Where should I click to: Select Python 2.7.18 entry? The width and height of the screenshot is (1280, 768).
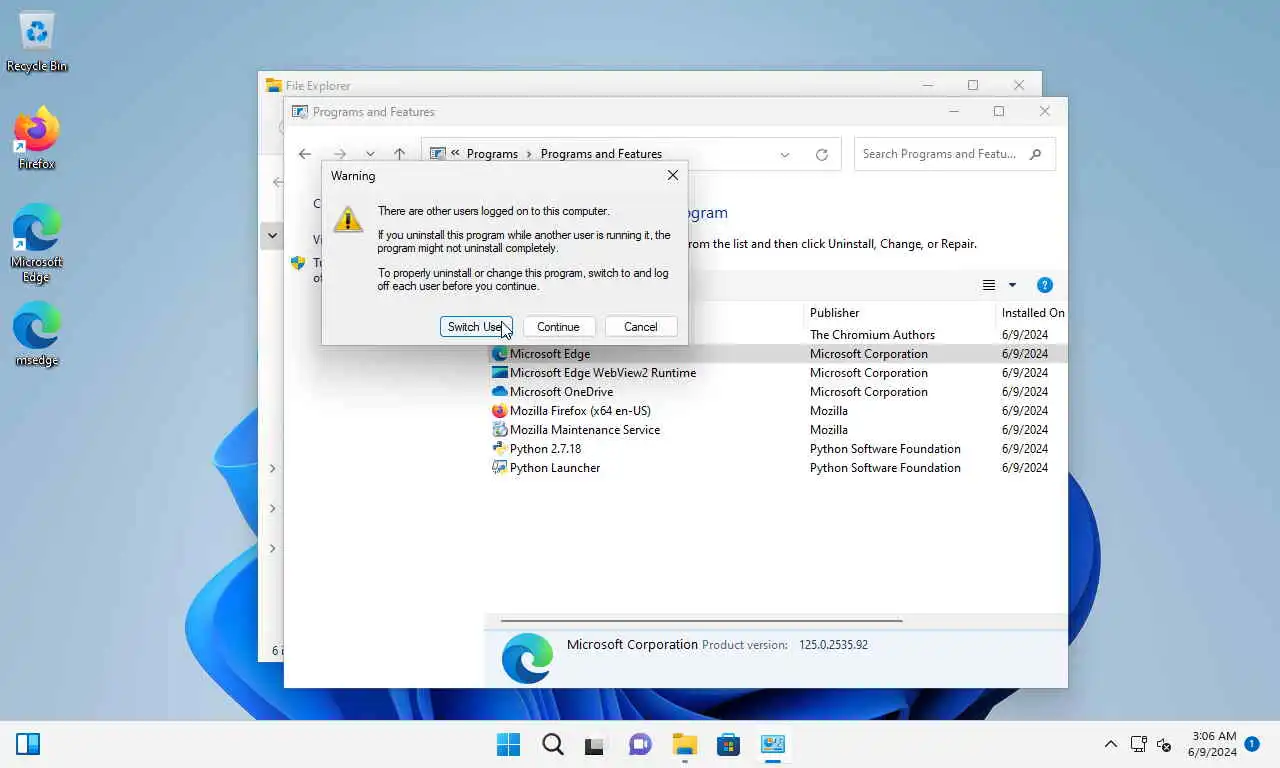click(778, 449)
